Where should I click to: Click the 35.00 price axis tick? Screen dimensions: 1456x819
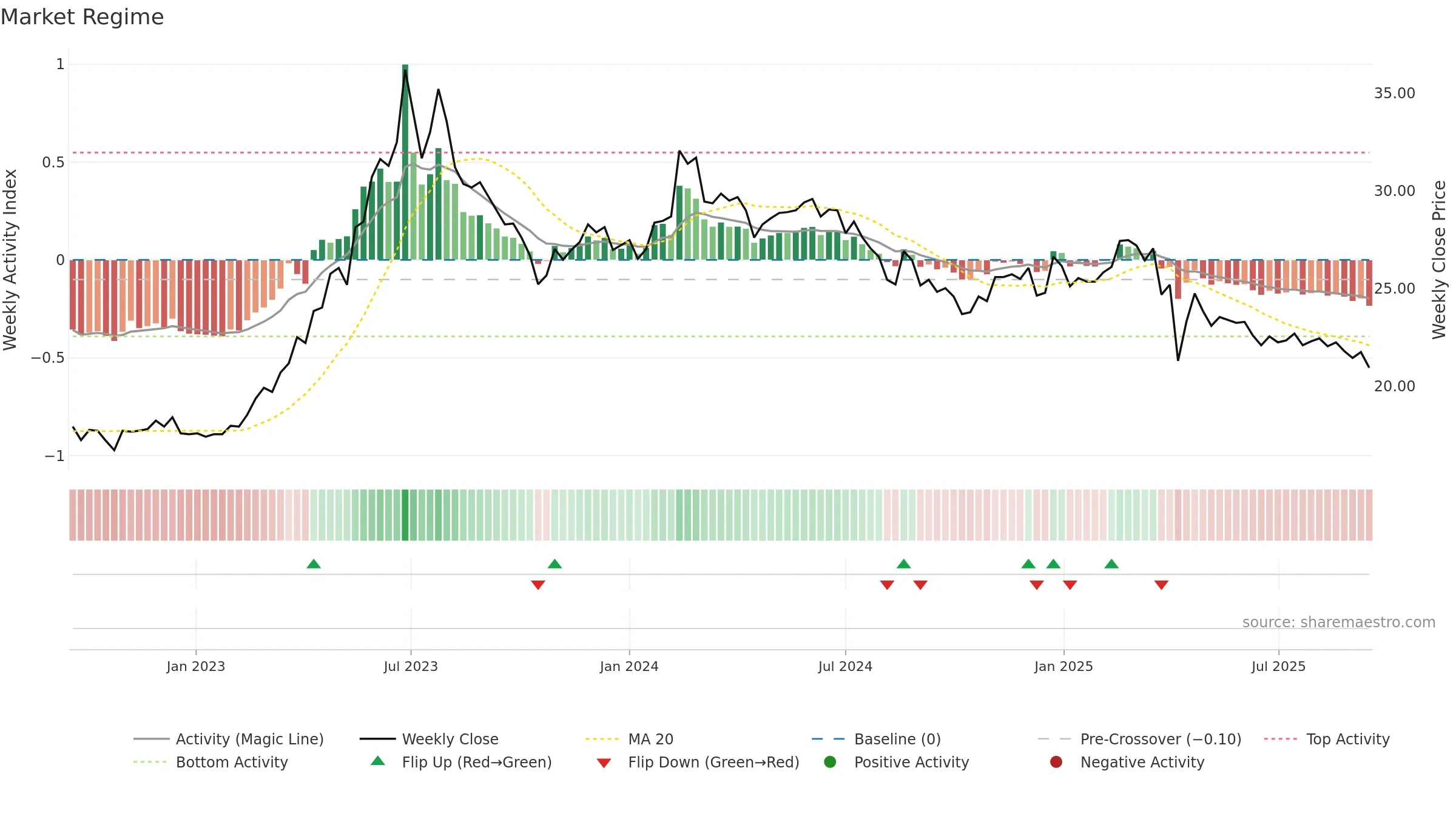[x=1394, y=93]
